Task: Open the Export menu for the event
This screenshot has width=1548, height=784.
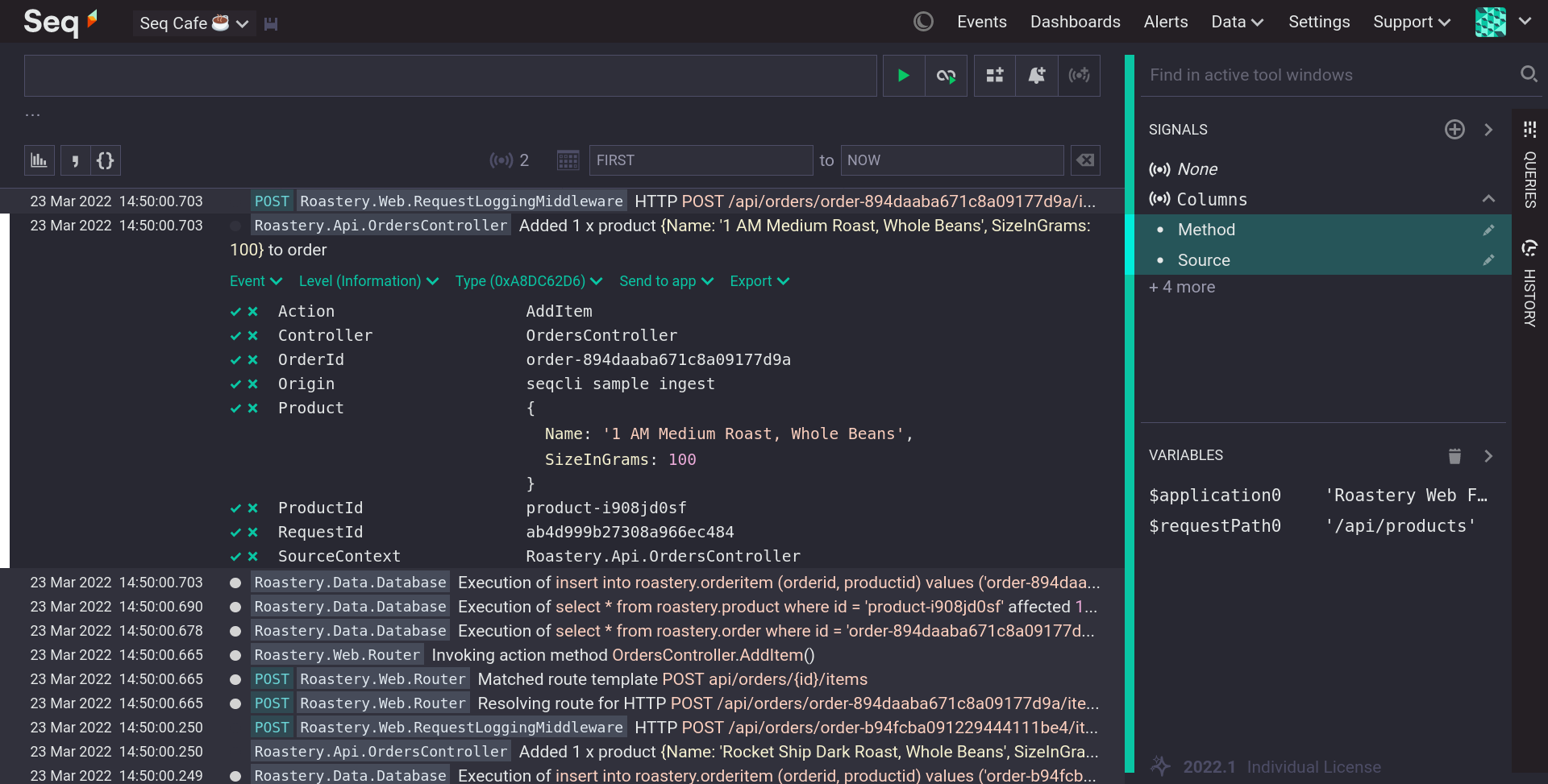Action: (759, 281)
